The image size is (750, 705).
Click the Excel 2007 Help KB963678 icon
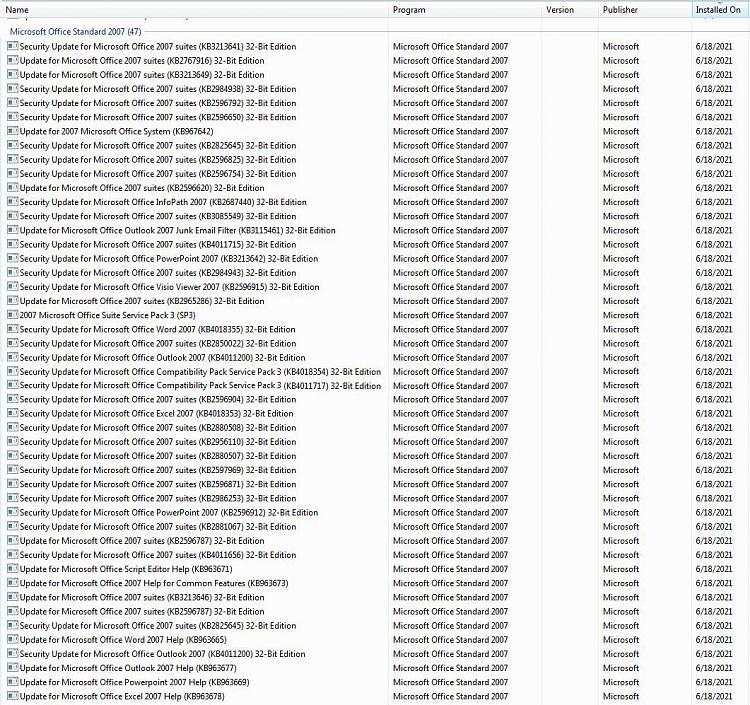pos(12,696)
